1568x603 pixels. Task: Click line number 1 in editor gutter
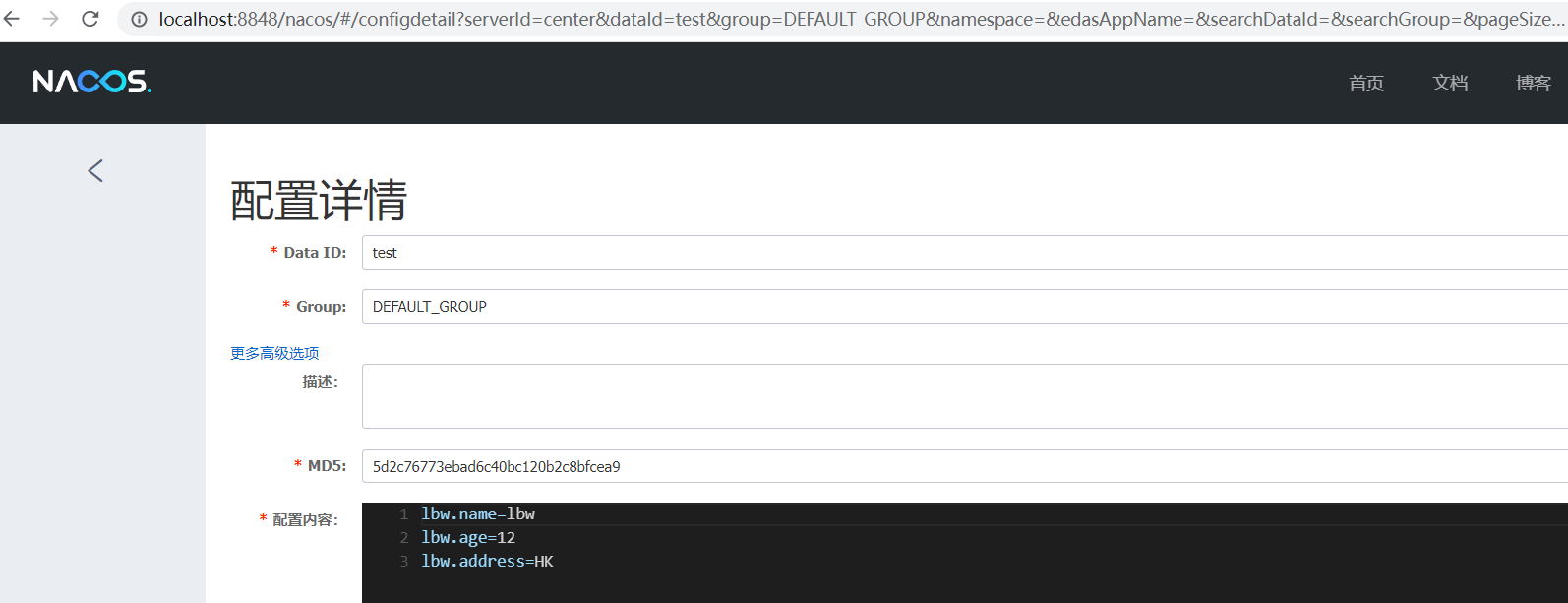(x=403, y=514)
